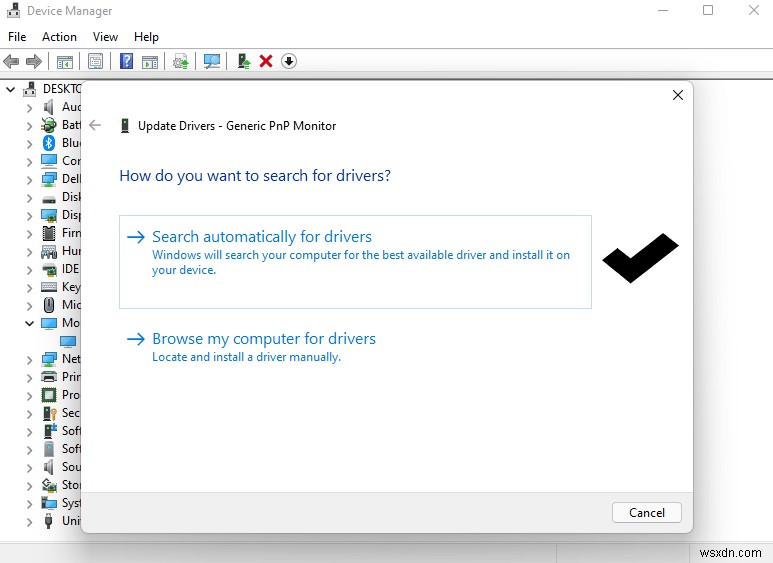Click the Bluetooth icon in device tree
The image size is (773, 563).
[x=48, y=143]
